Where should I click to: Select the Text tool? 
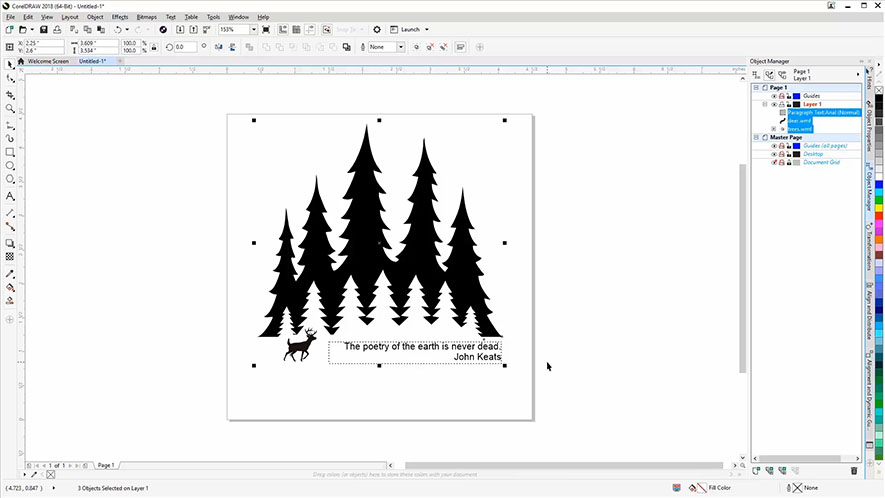(x=10, y=196)
